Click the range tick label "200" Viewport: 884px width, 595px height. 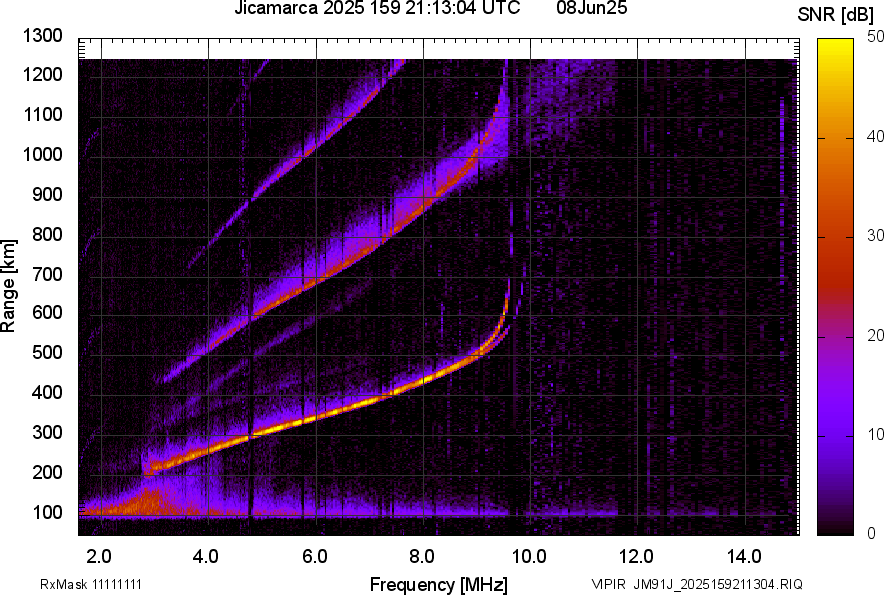coord(47,473)
